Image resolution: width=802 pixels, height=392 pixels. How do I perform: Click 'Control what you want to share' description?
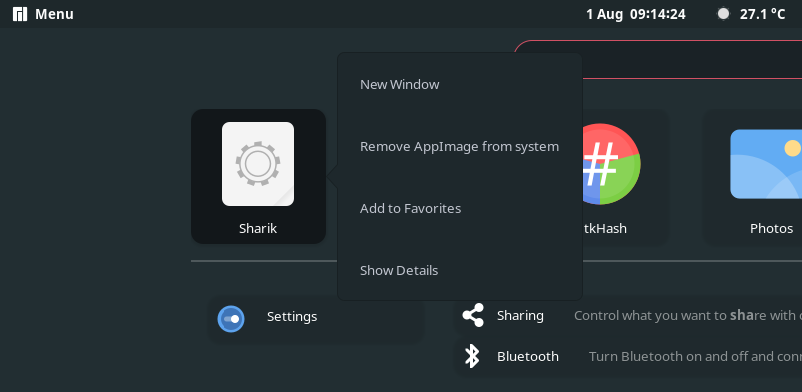point(688,315)
